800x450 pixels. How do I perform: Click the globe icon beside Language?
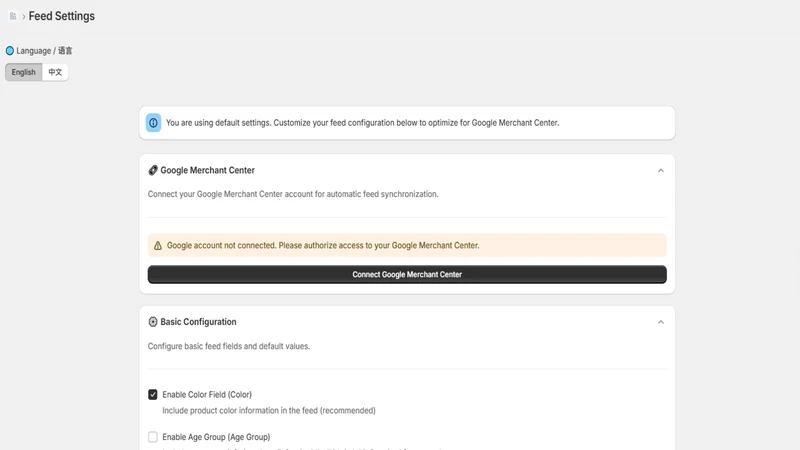[10, 51]
